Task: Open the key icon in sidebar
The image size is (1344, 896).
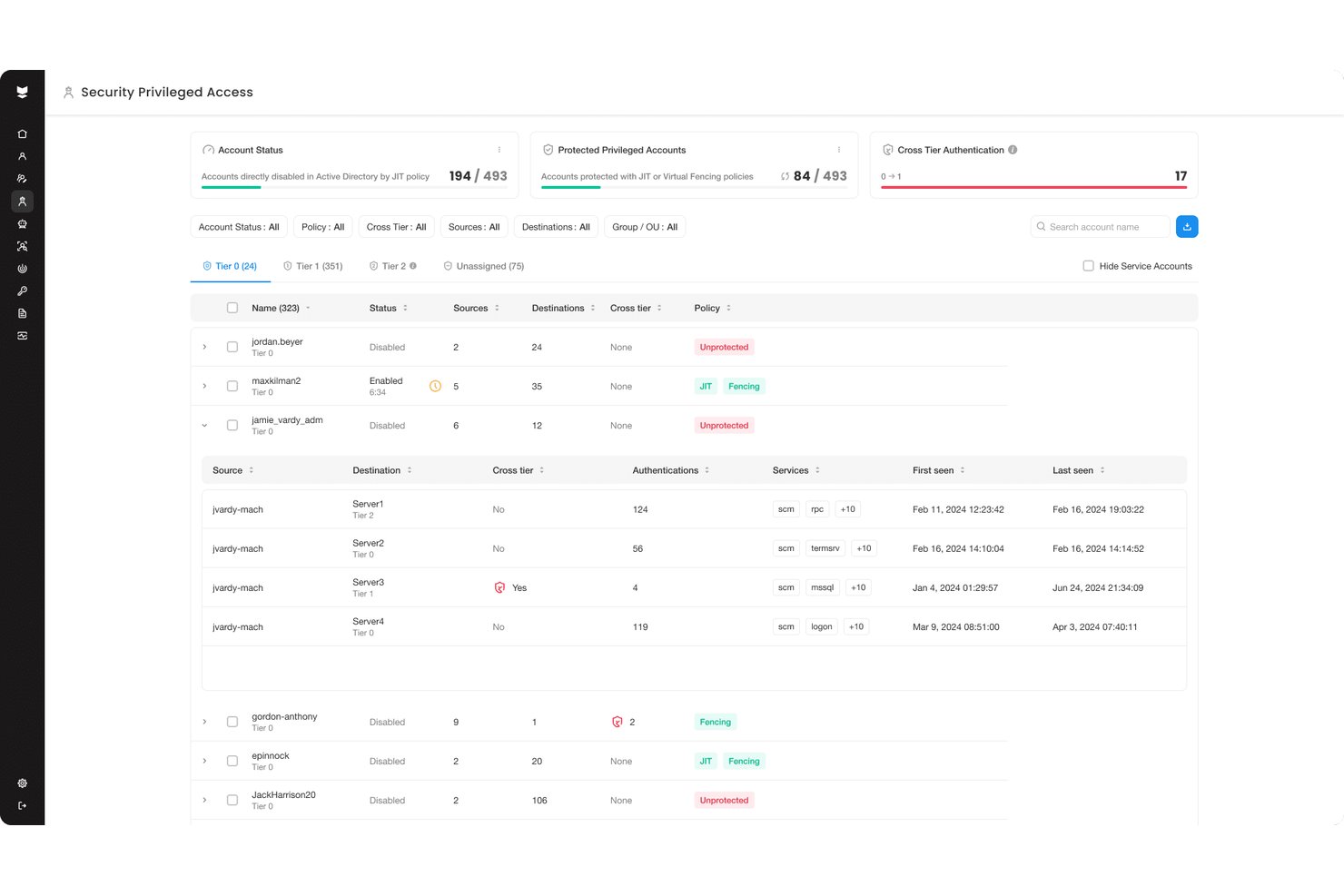Action: pyautogui.click(x=22, y=291)
